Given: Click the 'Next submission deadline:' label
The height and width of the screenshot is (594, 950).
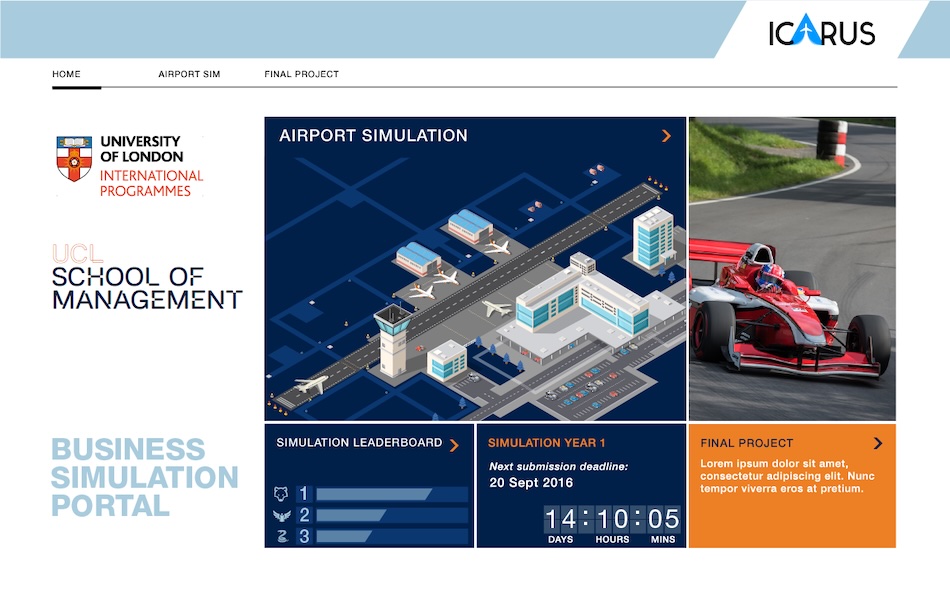Looking at the screenshot, I should coord(558,466).
